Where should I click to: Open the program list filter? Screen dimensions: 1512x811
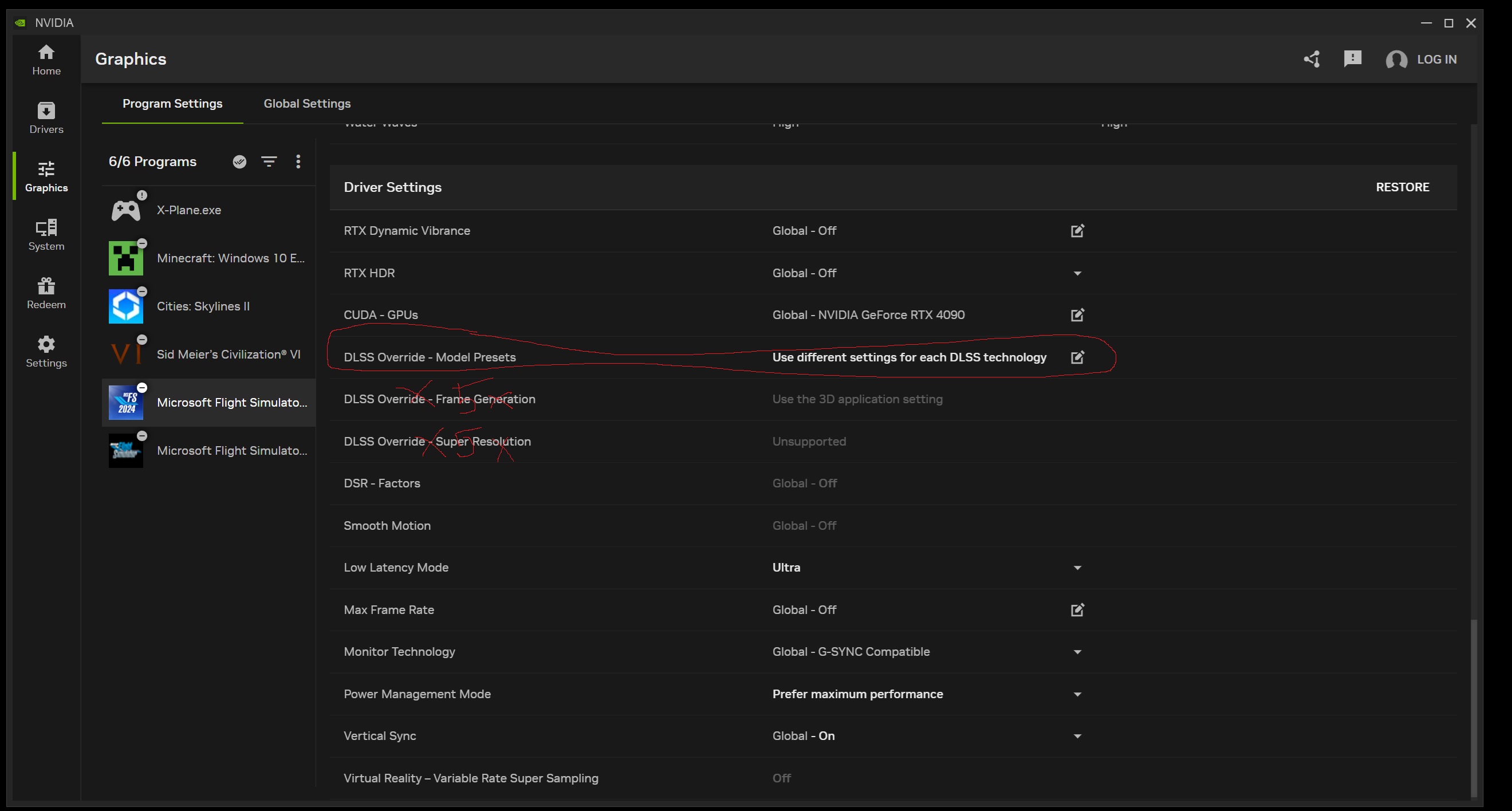[269, 162]
